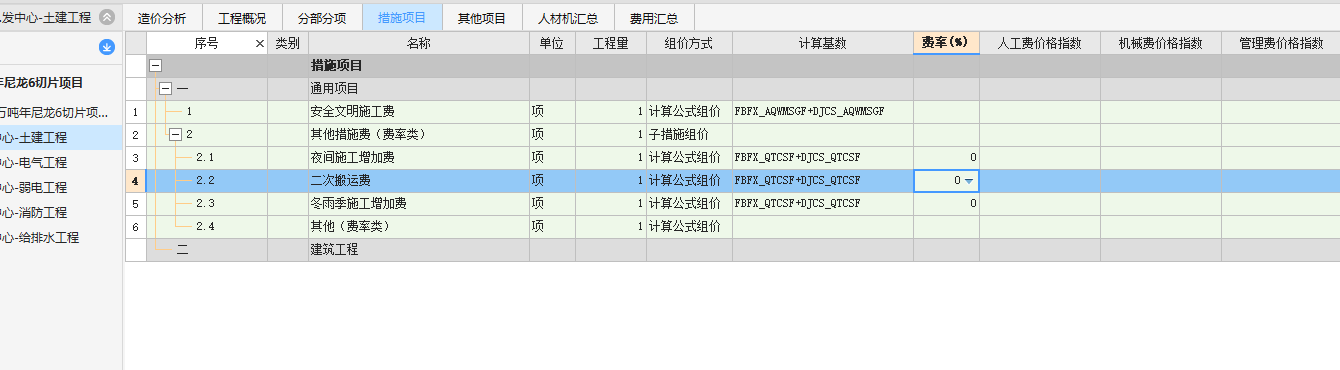
Task: Collapse the 其他措施费 row 2 expander
Action: point(176,134)
